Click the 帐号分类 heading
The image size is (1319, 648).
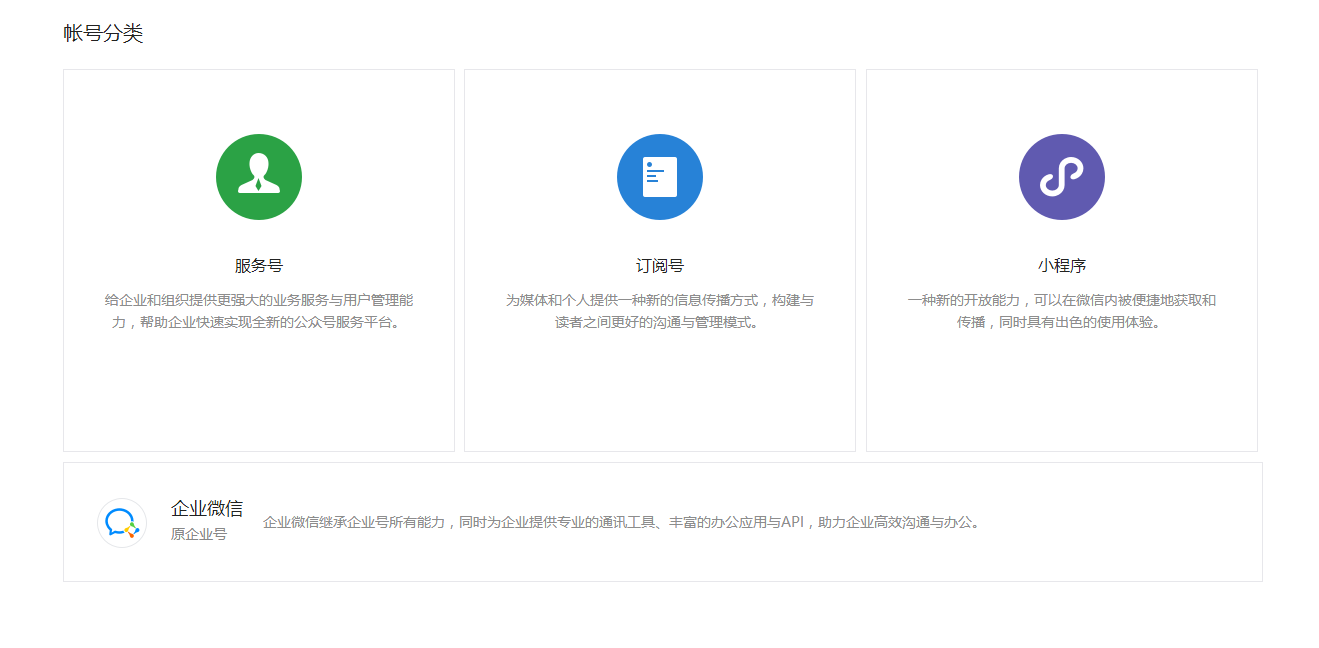(x=104, y=33)
